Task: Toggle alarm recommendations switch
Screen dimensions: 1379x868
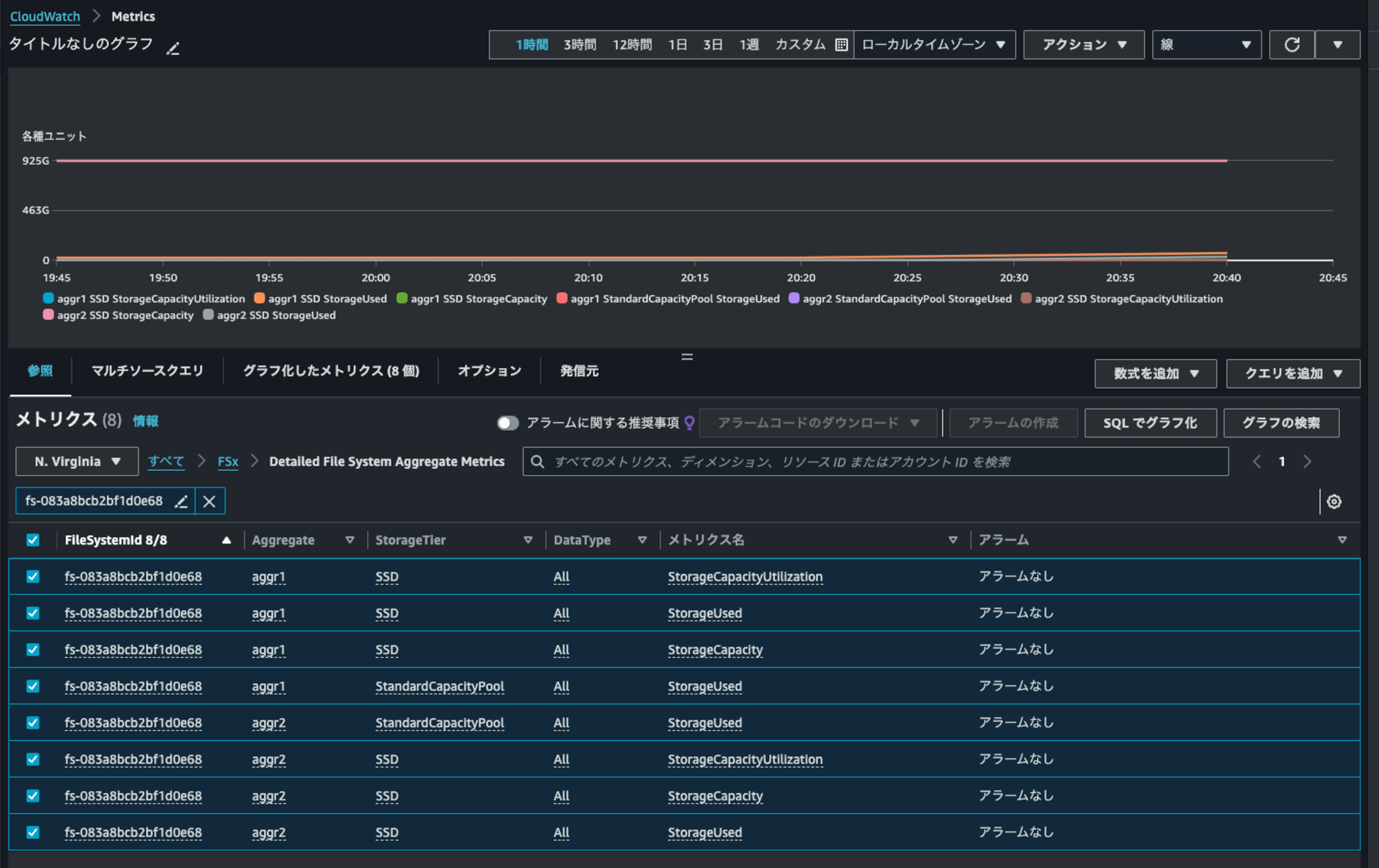Action: point(507,423)
